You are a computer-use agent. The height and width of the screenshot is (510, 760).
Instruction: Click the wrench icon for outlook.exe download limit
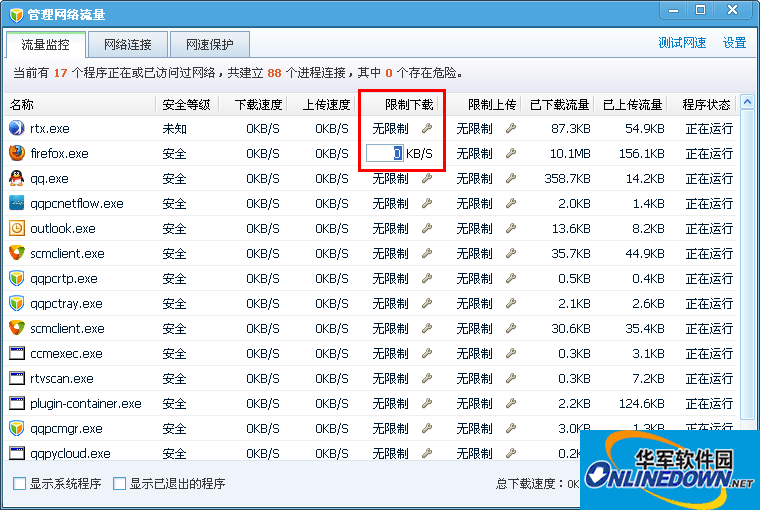(427, 229)
